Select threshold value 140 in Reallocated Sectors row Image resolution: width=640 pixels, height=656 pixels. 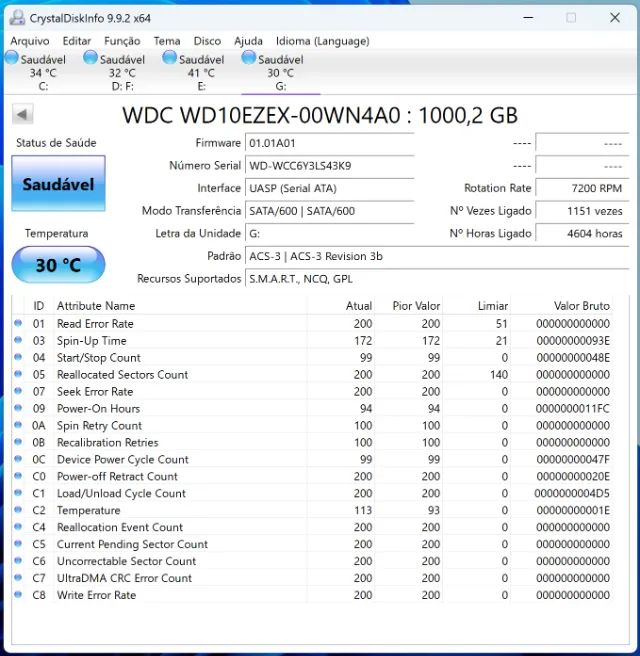click(x=499, y=374)
